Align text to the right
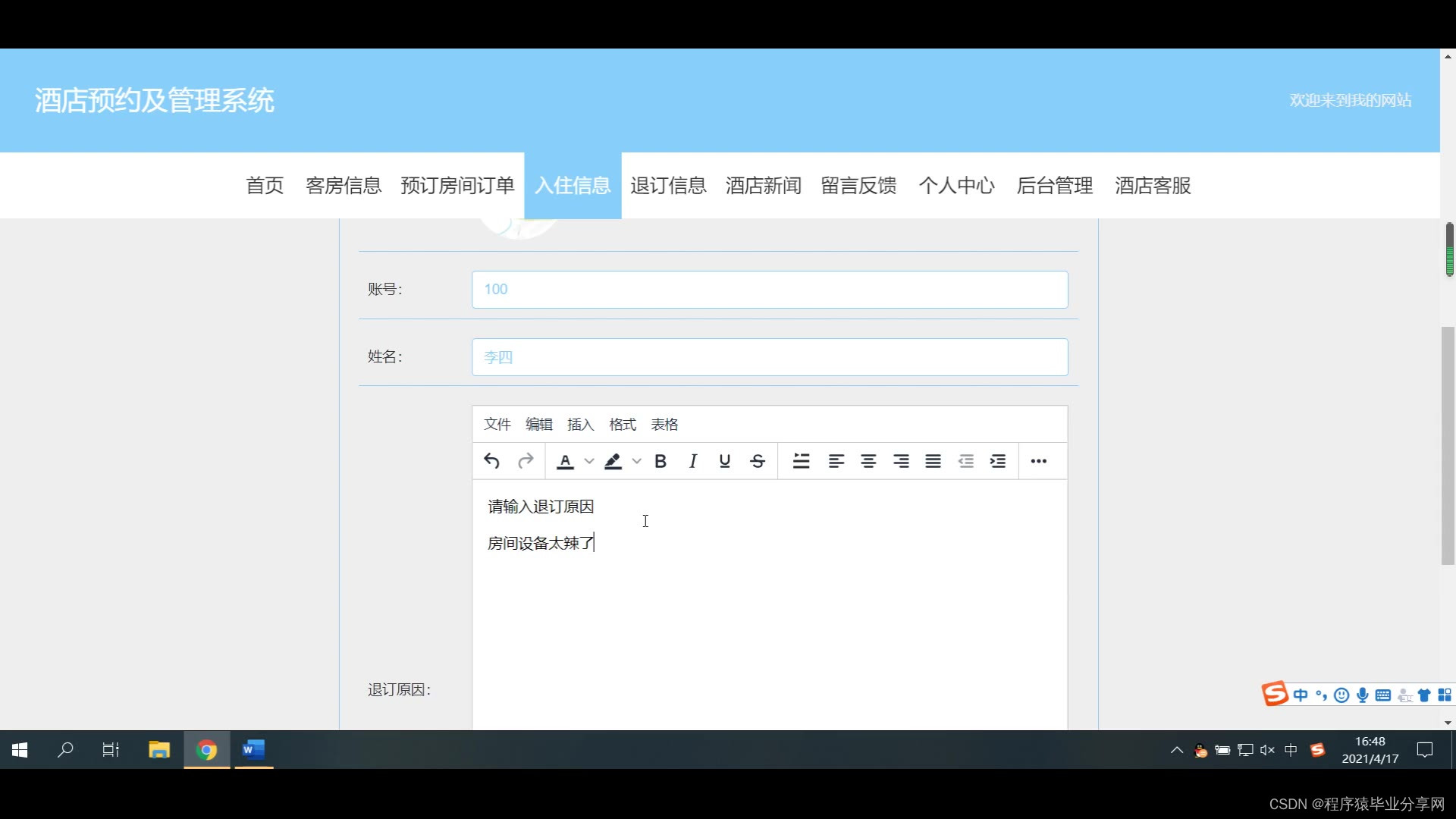The width and height of the screenshot is (1456, 819). tap(901, 461)
